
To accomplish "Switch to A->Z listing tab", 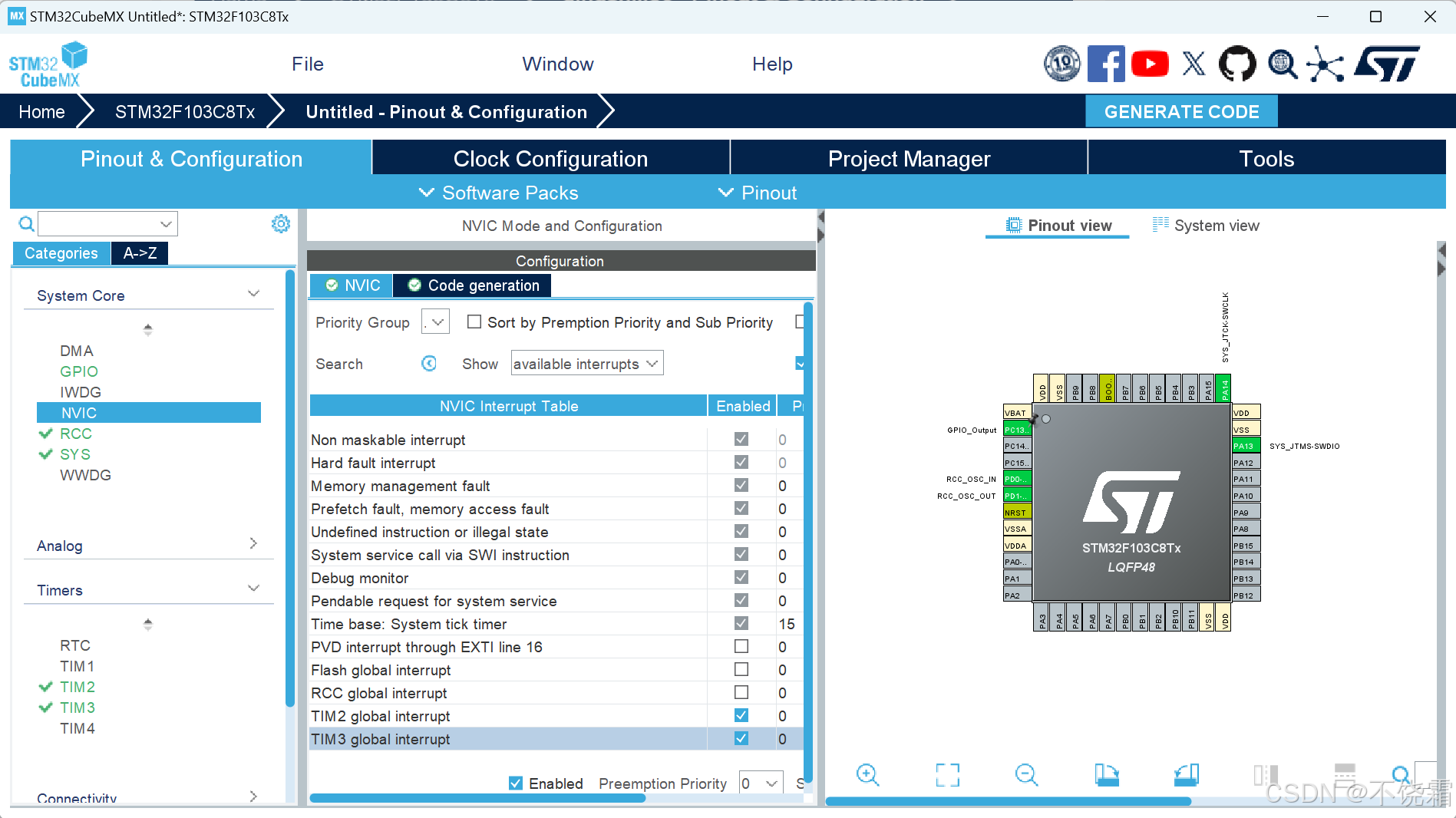I will (140, 253).
